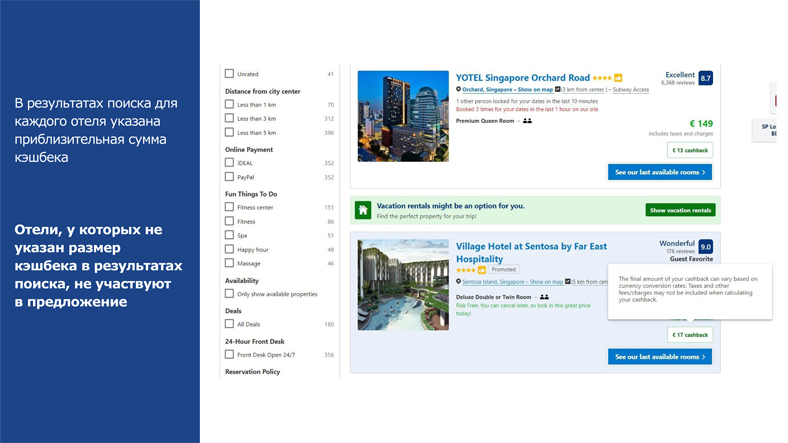Click the YOTEL hotel photo thumbnail
This screenshot has width=788, height=443.
coord(403,116)
